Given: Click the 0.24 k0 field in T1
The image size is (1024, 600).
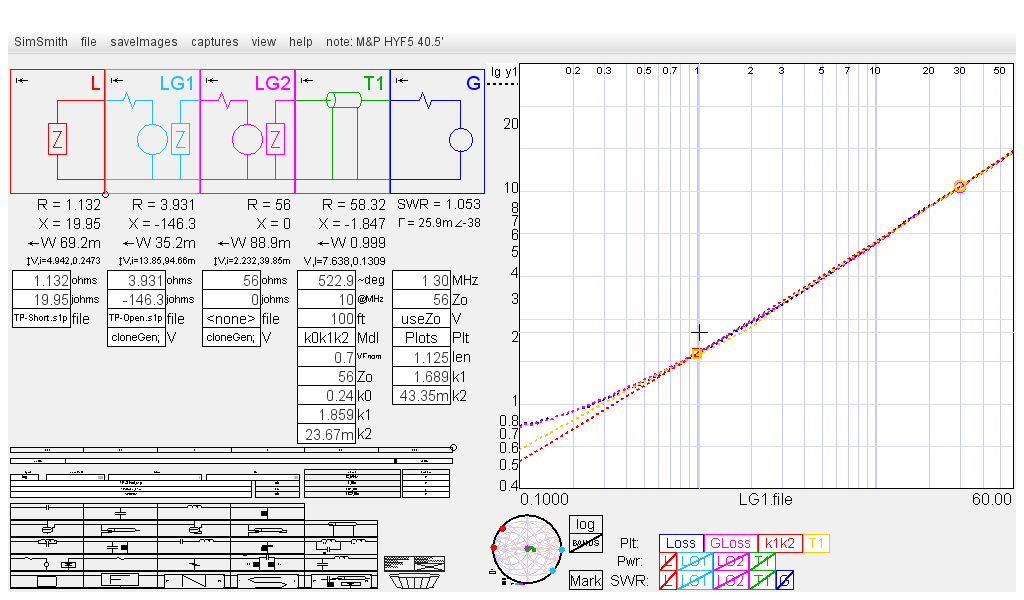Looking at the screenshot, I should pos(327,396).
